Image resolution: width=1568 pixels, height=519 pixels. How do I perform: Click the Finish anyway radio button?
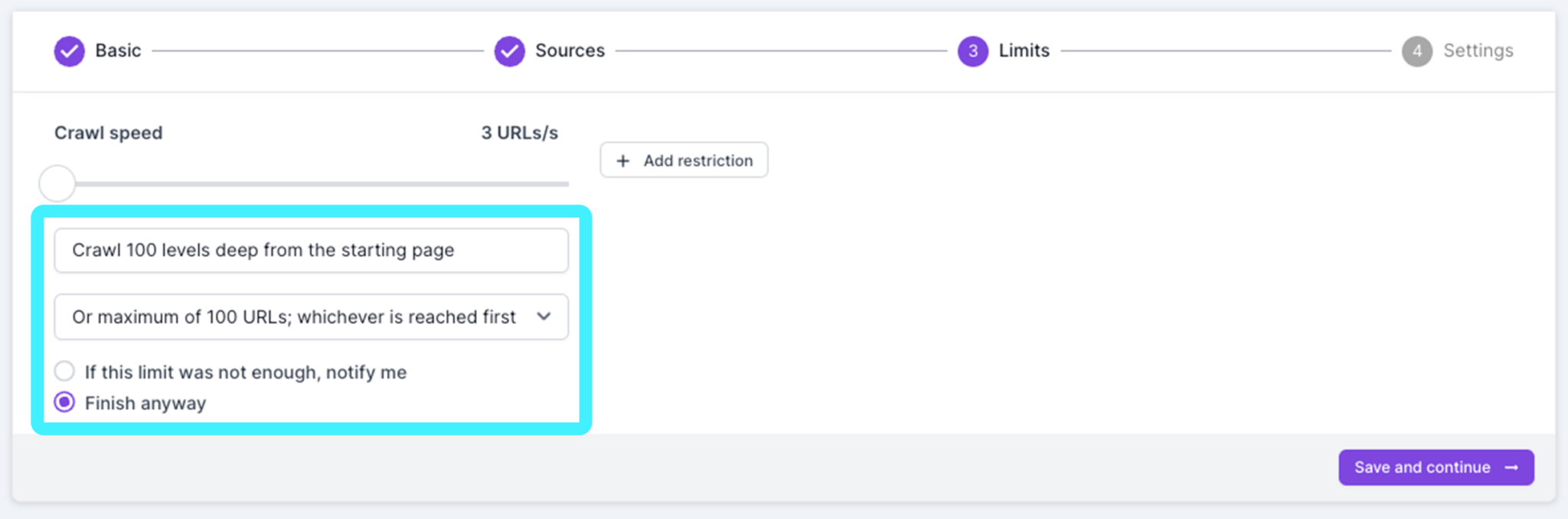(64, 402)
